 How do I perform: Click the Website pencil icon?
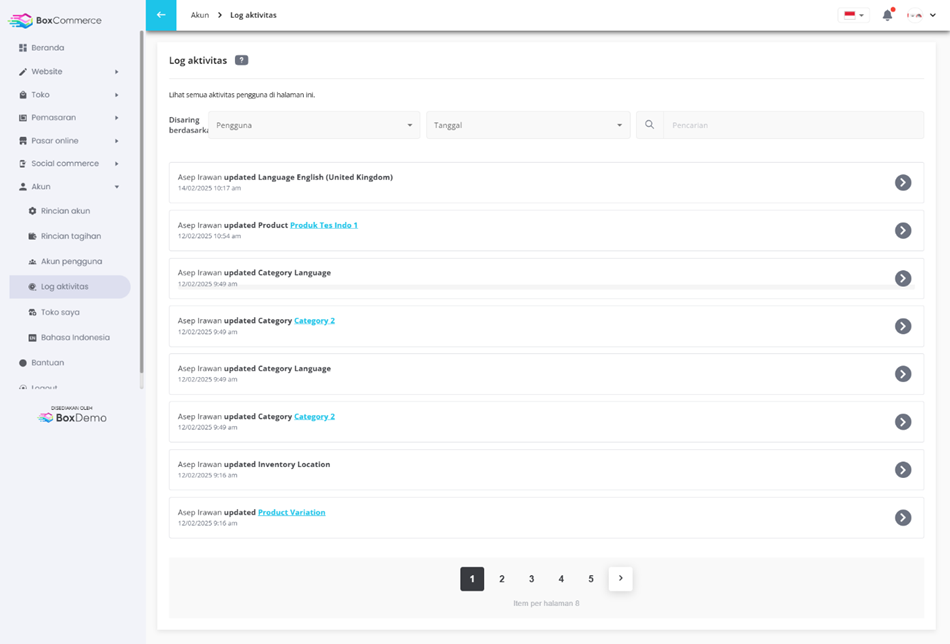[23, 71]
